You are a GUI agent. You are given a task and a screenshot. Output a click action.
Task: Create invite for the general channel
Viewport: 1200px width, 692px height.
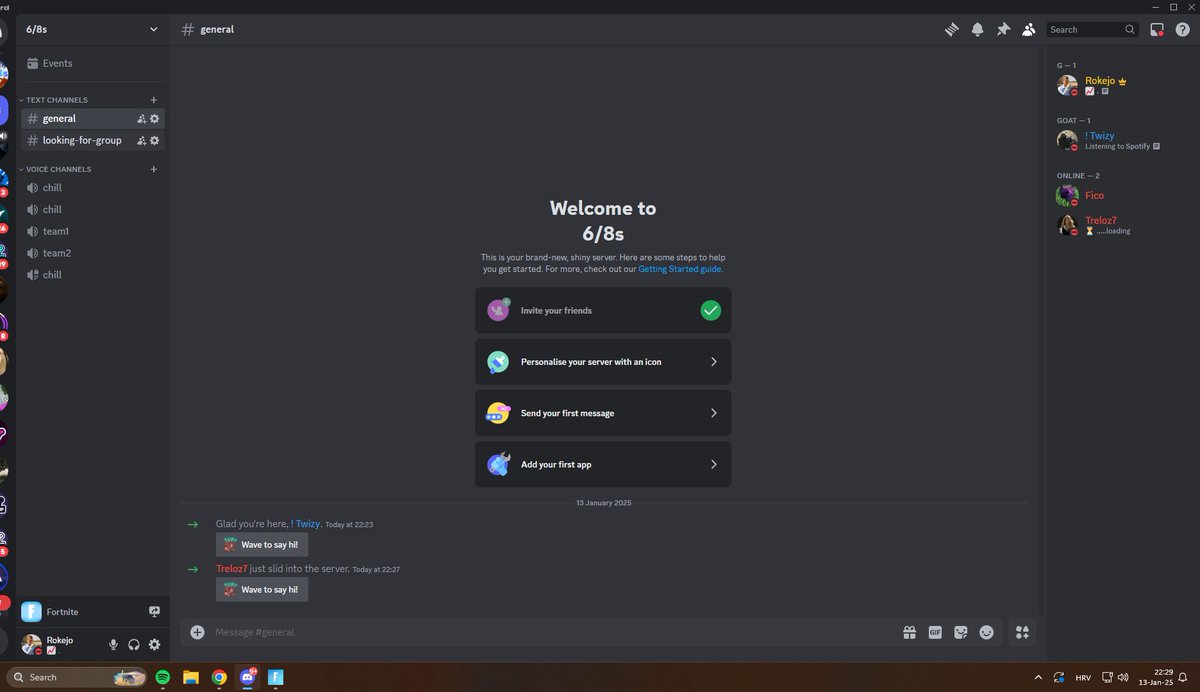pos(141,119)
